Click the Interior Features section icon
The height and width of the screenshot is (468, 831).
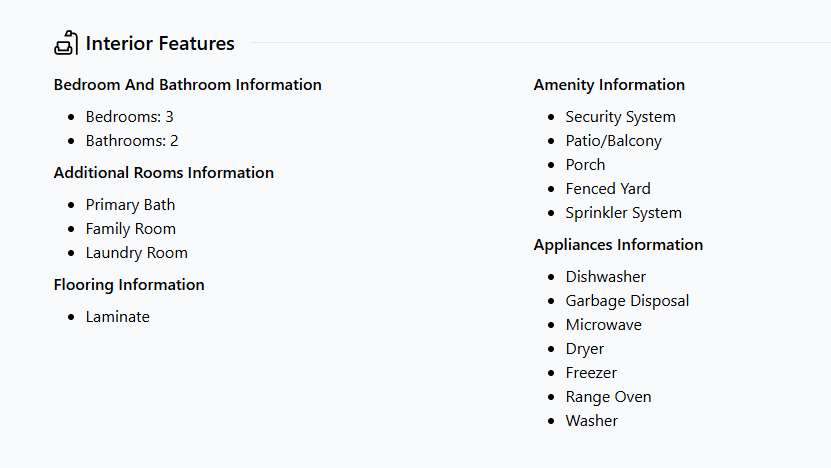(x=66, y=44)
